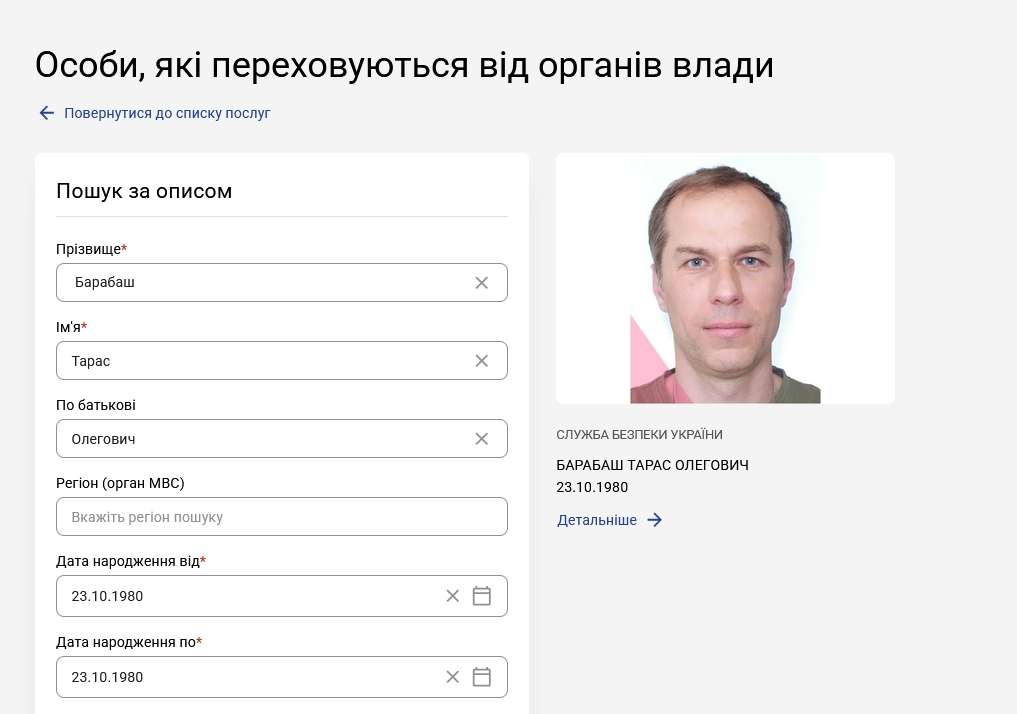Viewport: 1017px width, 714px height.
Task: Clear the 'Дата народження від' date value
Action: pyautogui.click(x=453, y=596)
